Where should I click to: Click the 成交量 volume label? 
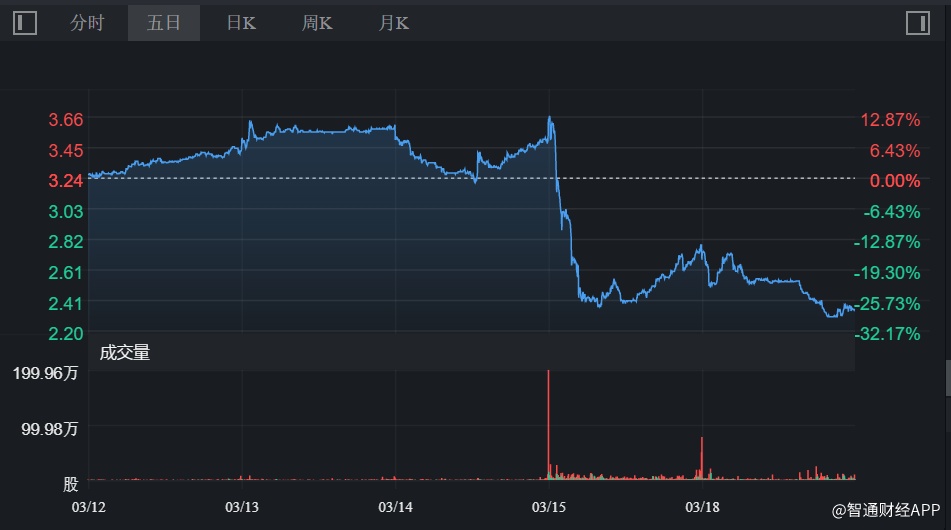124,352
